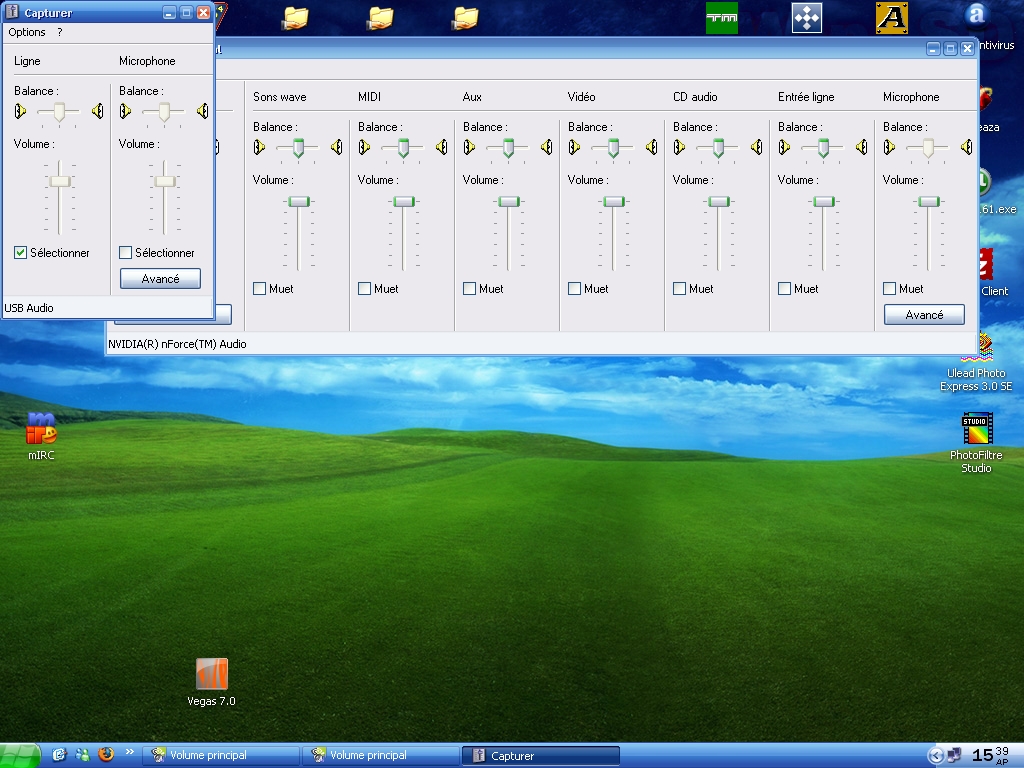Enable Muet for CD audio
1024x768 pixels.
point(679,289)
